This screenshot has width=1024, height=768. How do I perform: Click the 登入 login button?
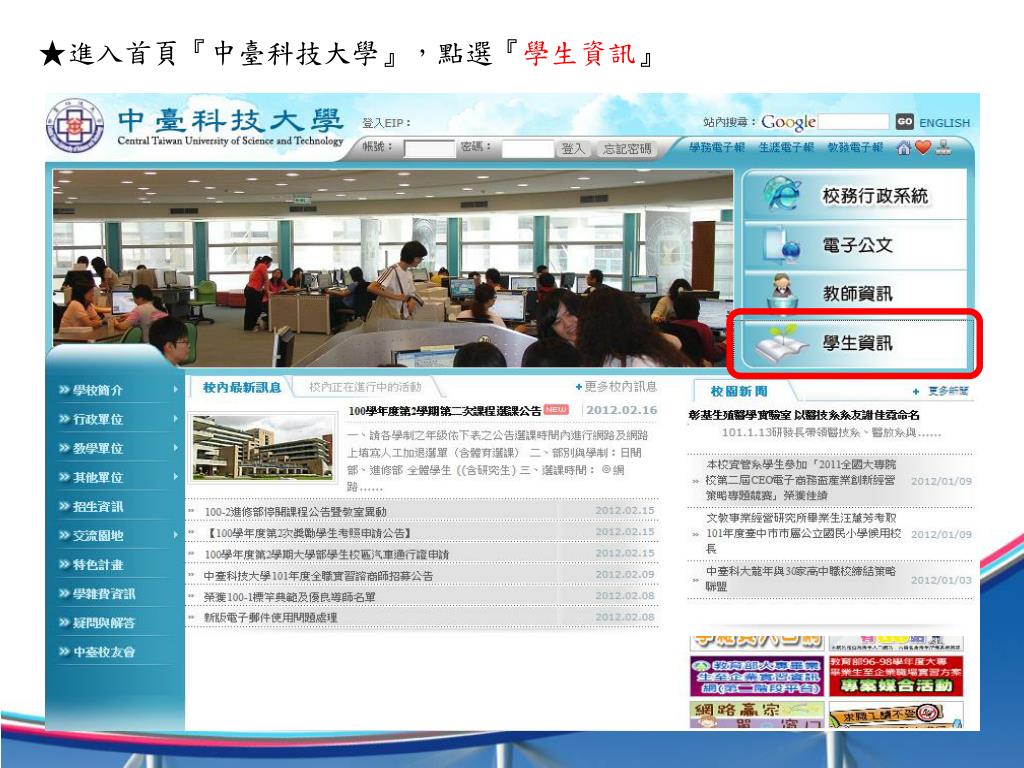click(x=573, y=148)
